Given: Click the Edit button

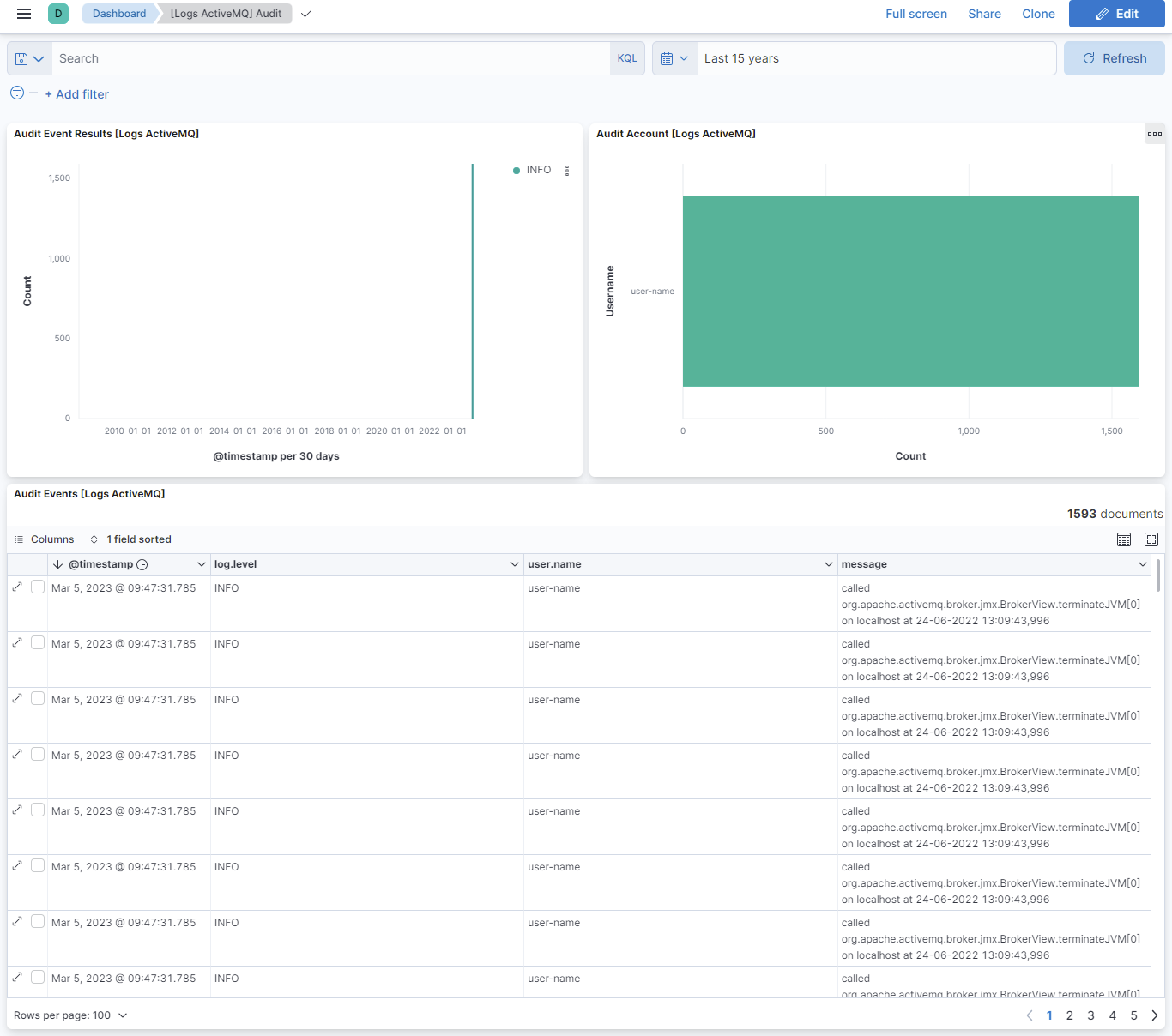Looking at the screenshot, I should tap(1117, 14).
